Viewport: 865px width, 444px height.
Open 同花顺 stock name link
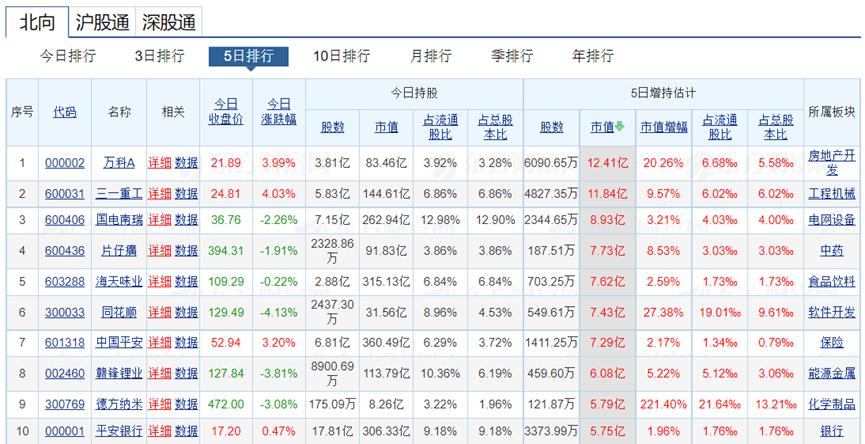coord(119,312)
